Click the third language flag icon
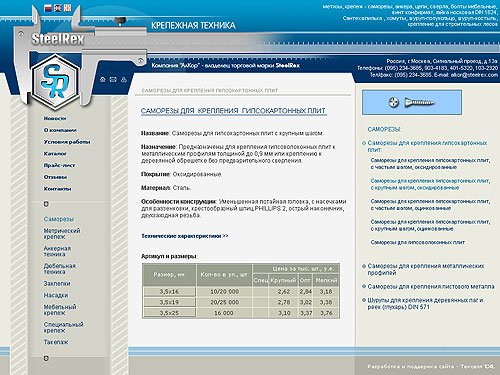Viewport: 500px width, 375px height. click(68, 9)
